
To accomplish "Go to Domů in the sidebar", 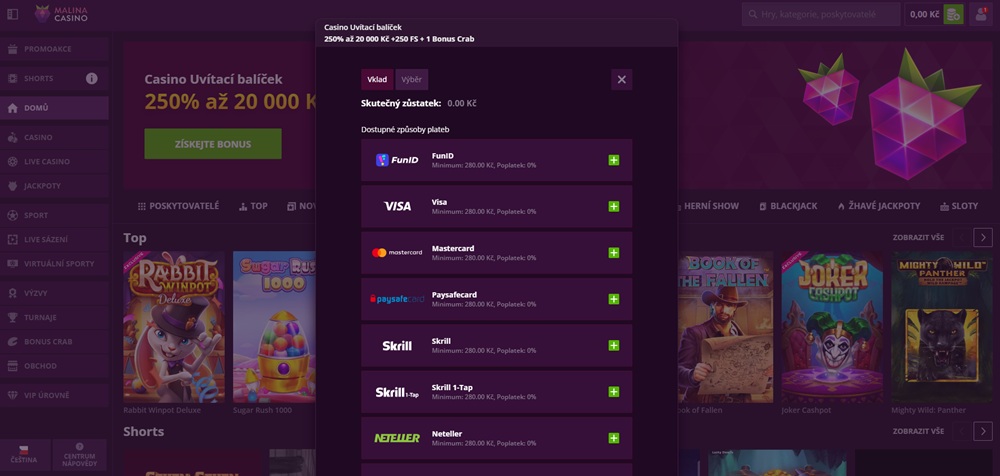I will [54, 108].
